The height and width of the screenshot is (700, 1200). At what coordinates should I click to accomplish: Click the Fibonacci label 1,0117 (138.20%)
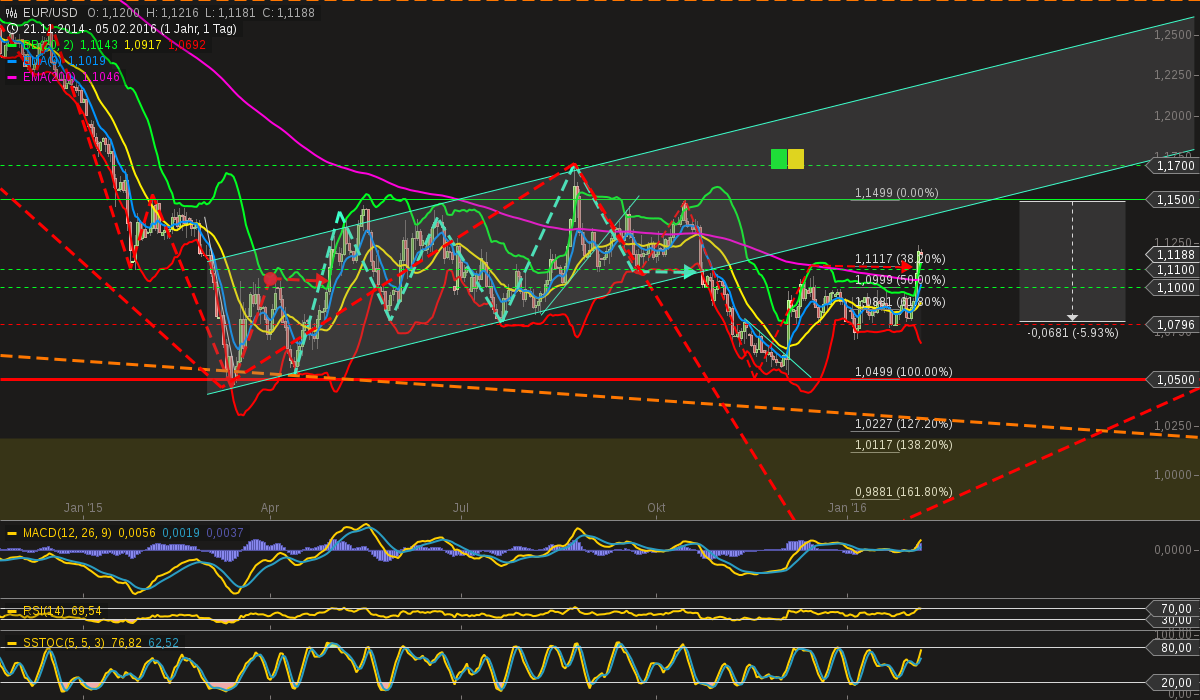[903, 445]
